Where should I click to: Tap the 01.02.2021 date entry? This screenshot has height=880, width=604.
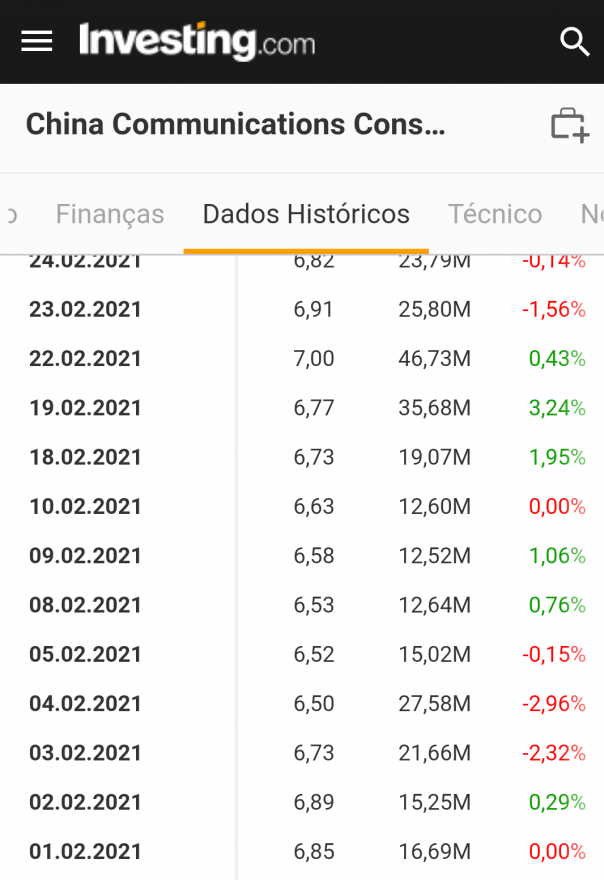[86, 852]
